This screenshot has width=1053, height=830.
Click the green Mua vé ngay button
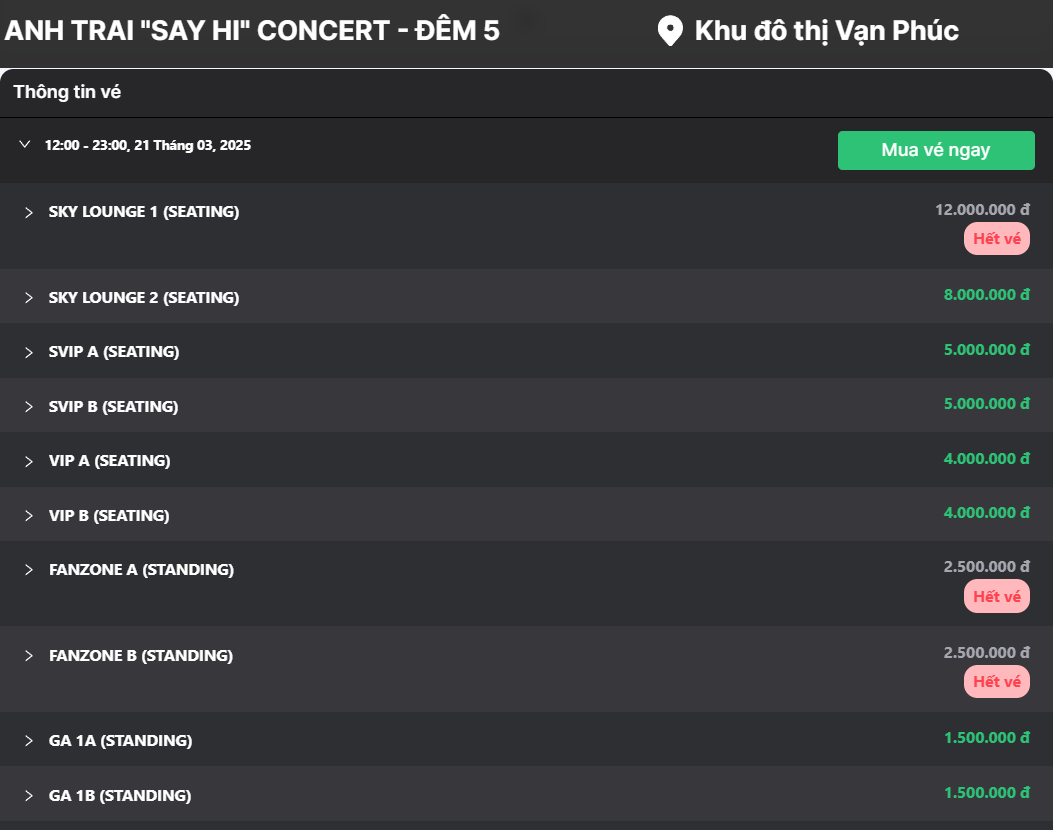(935, 150)
